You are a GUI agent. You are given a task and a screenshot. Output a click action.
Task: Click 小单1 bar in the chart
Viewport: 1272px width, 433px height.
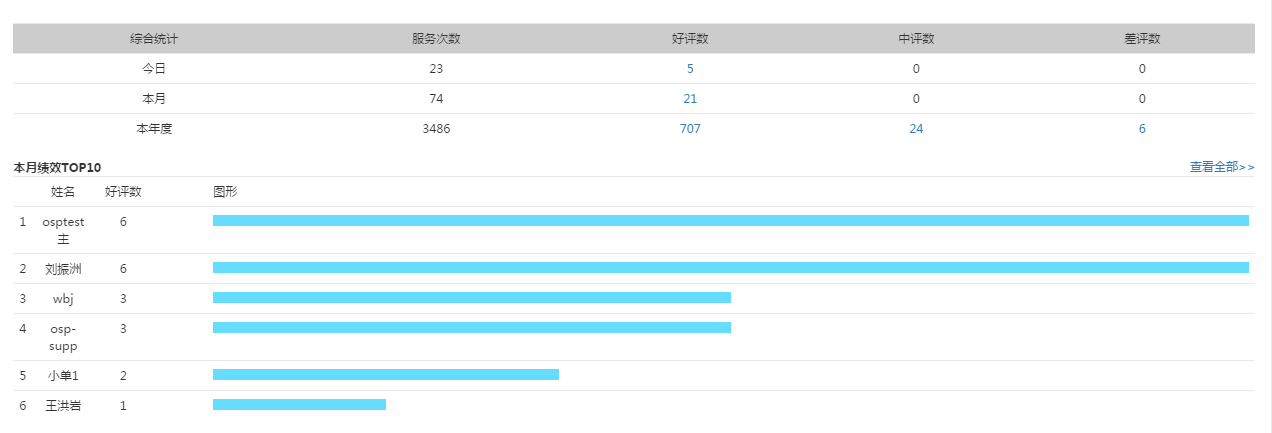(x=385, y=375)
